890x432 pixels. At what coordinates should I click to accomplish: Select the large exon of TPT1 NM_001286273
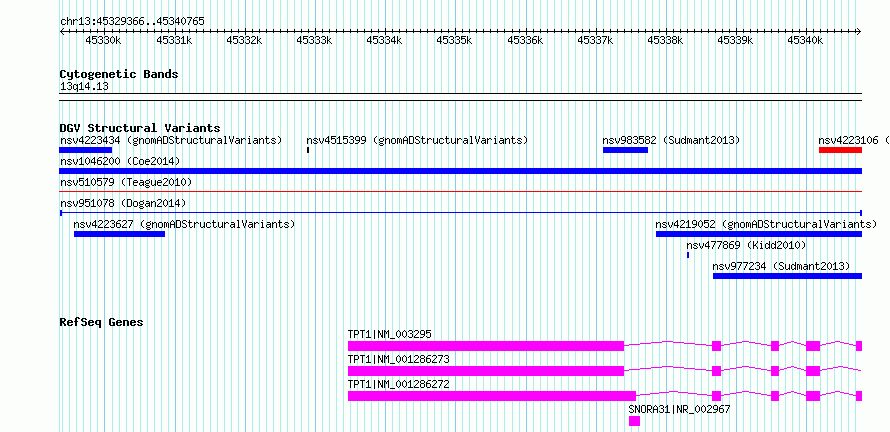tap(486, 371)
